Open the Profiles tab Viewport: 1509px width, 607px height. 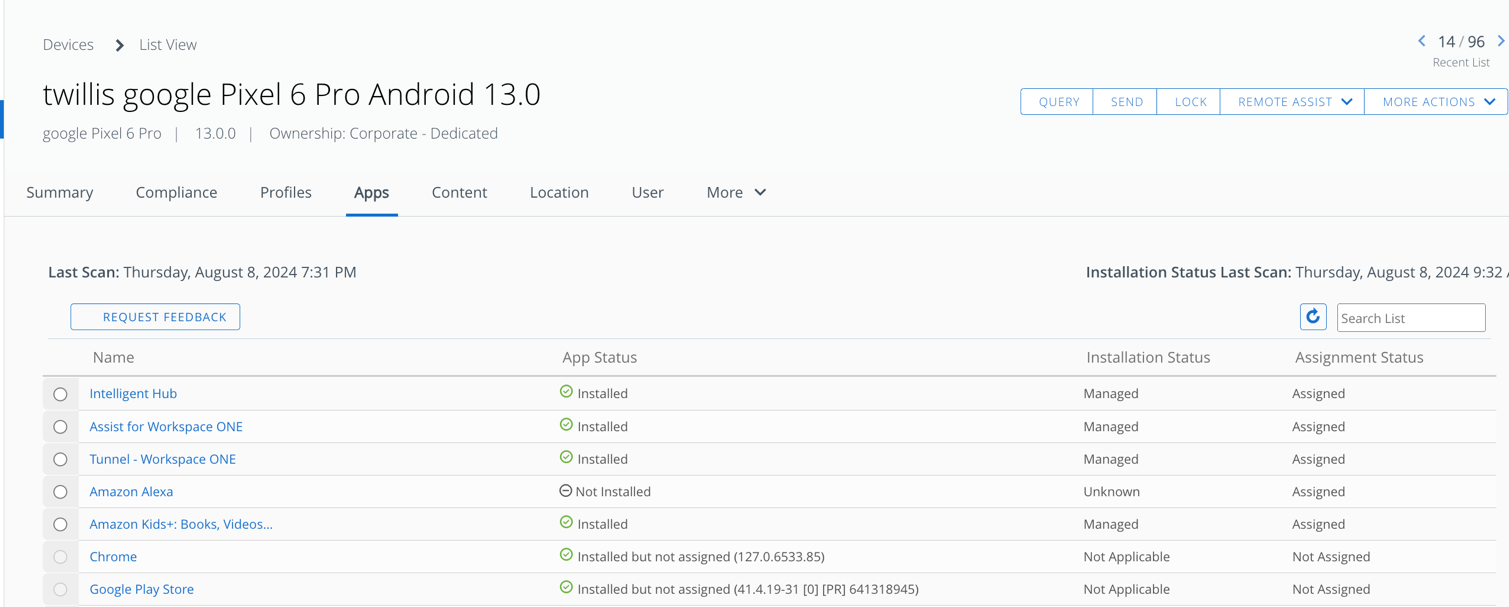click(x=285, y=192)
